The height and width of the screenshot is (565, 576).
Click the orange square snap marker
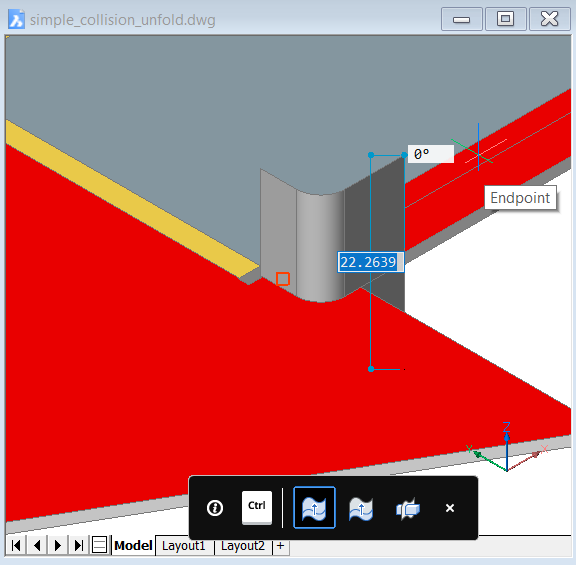coord(283,279)
